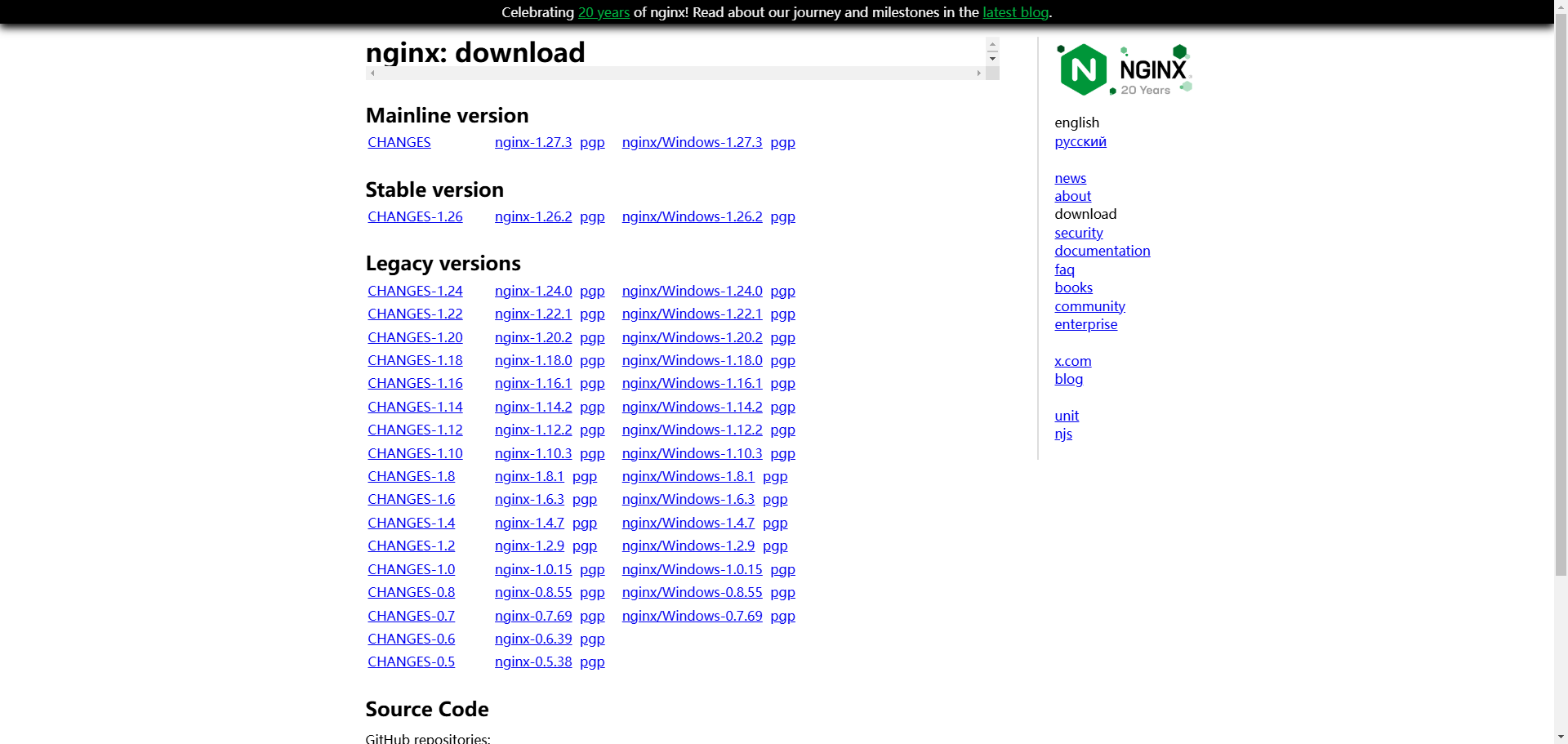Click the 20 years anniversary link
Screen dimensions: 1568x744
click(x=603, y=12)
